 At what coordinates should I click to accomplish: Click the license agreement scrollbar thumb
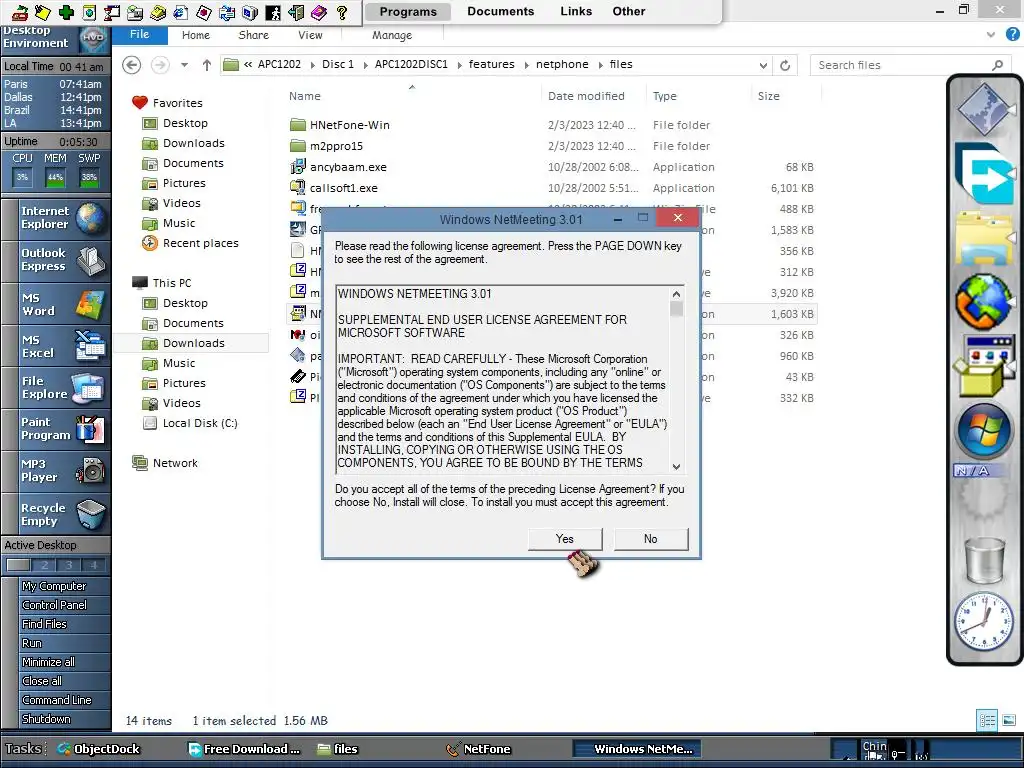[677, 308]
